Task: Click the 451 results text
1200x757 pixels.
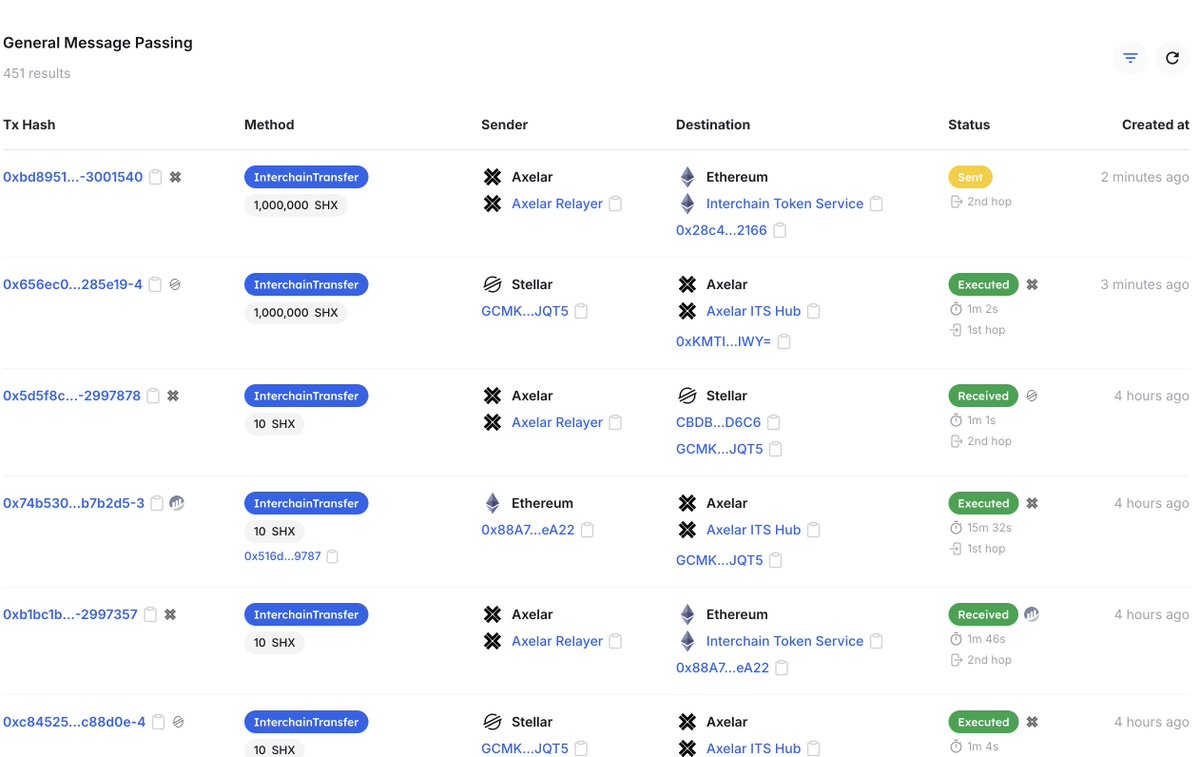Action: click(36, 73)
